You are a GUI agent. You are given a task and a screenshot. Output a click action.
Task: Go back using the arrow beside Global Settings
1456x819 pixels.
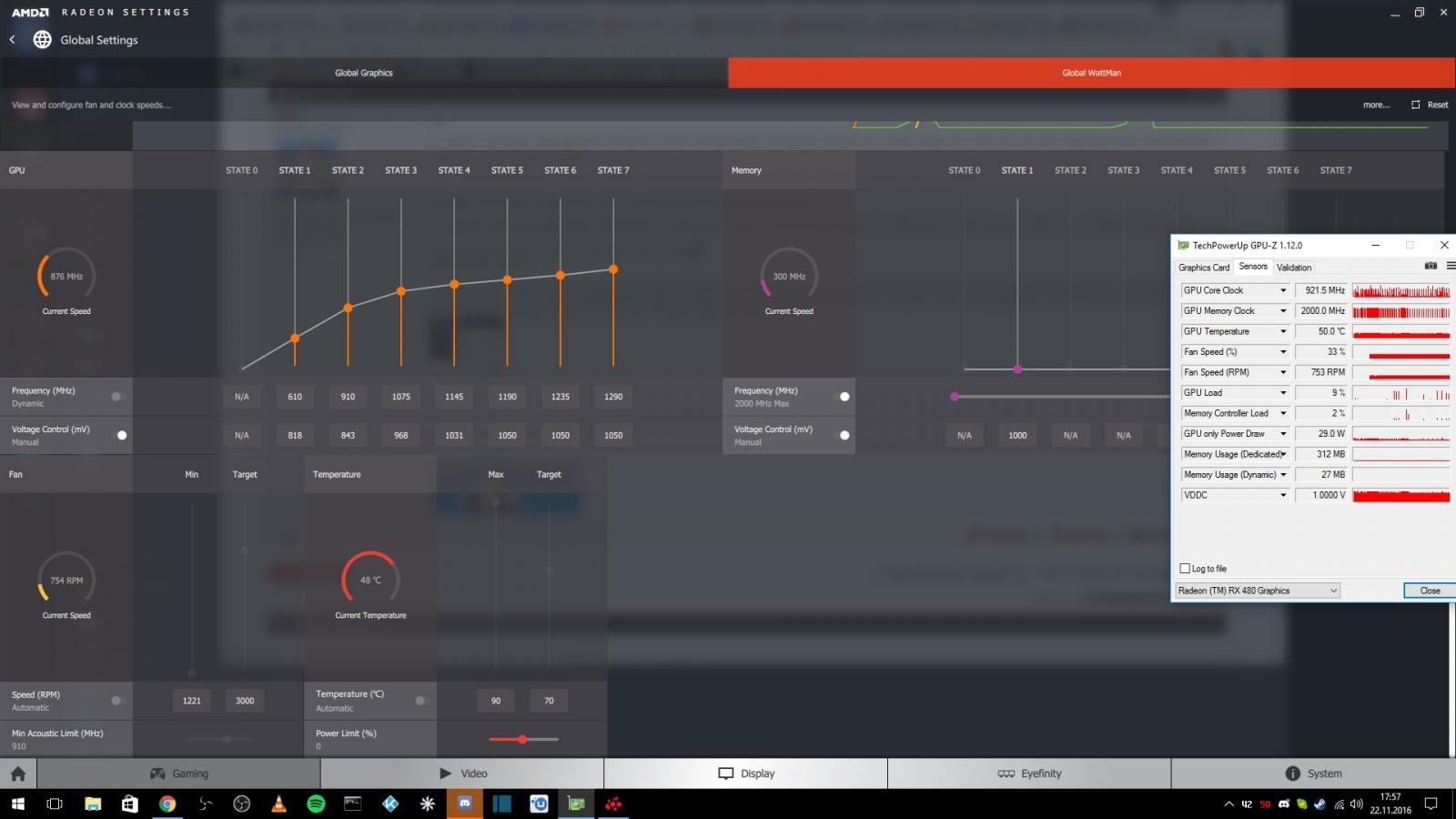pyautogui.click(x=12, y=39)
